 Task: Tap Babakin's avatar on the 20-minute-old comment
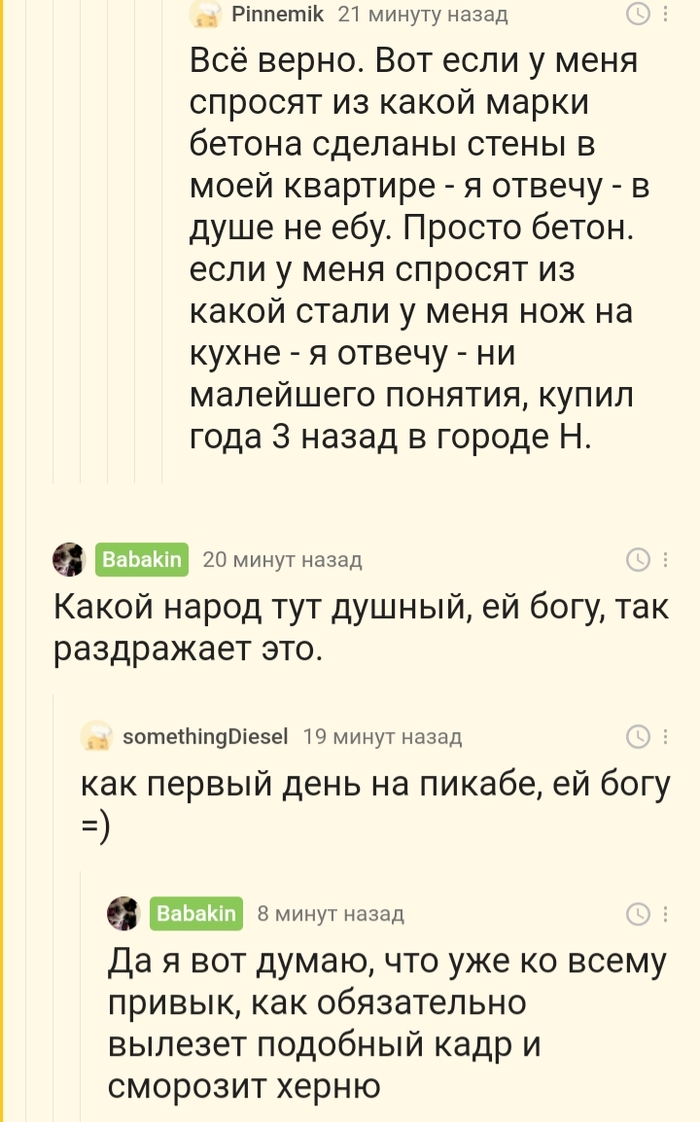[68, 560]
